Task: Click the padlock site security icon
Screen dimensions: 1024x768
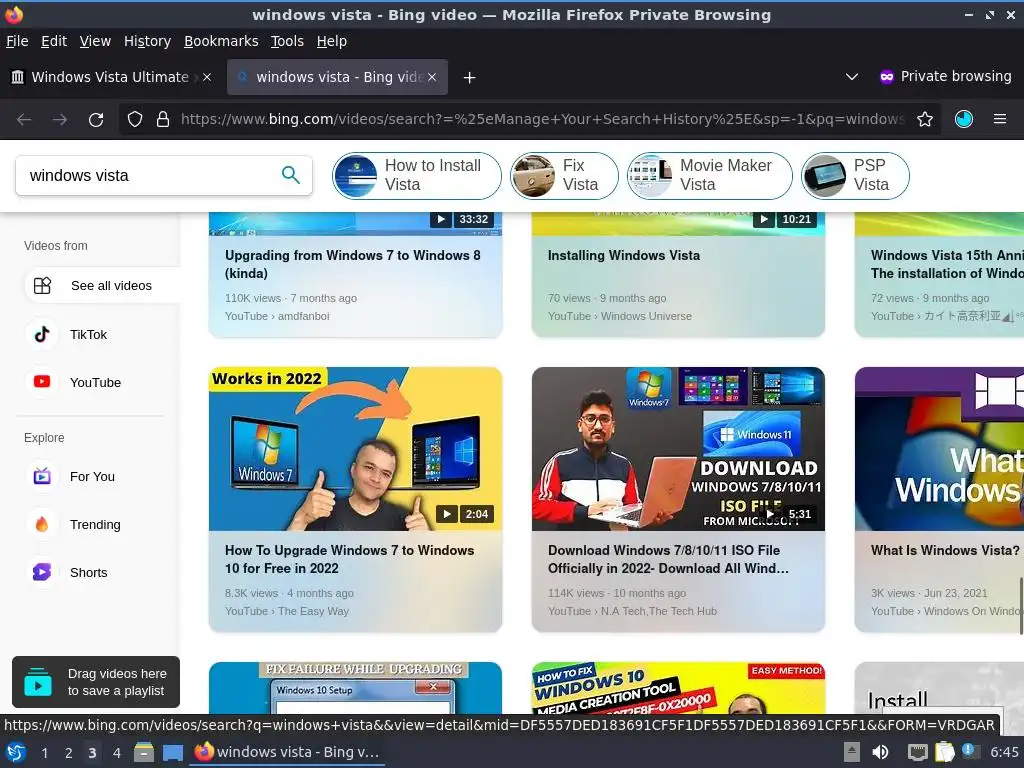Action: (x=163, y=120)
